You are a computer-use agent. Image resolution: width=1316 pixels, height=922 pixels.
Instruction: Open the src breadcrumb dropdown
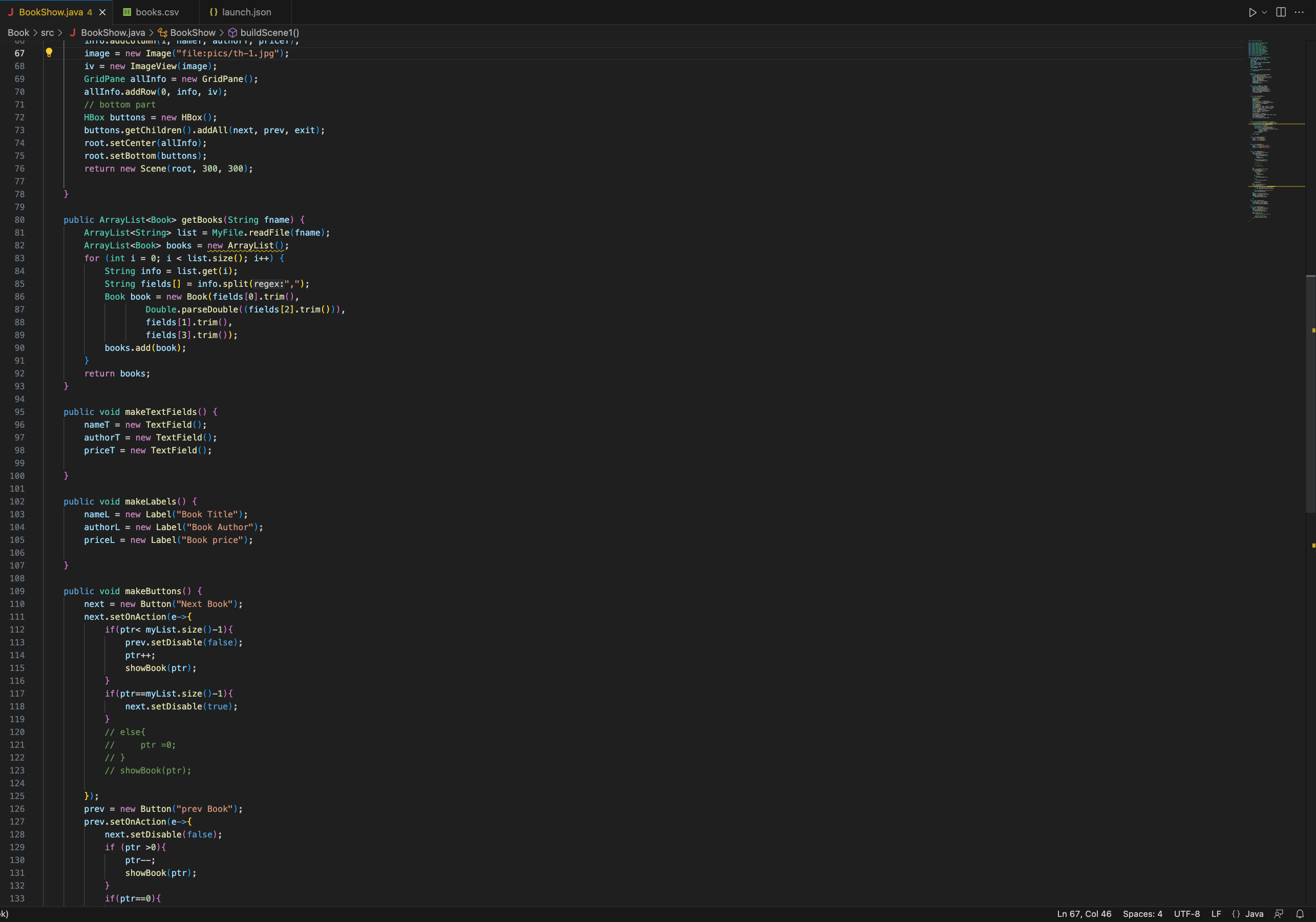(48, 33)
